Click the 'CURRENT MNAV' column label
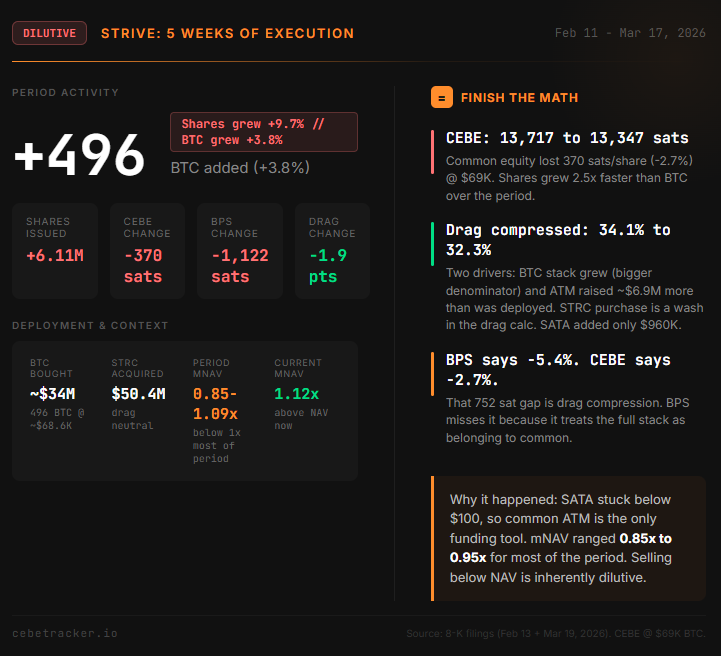Screen dimensions: 721x656 [298, 368]
